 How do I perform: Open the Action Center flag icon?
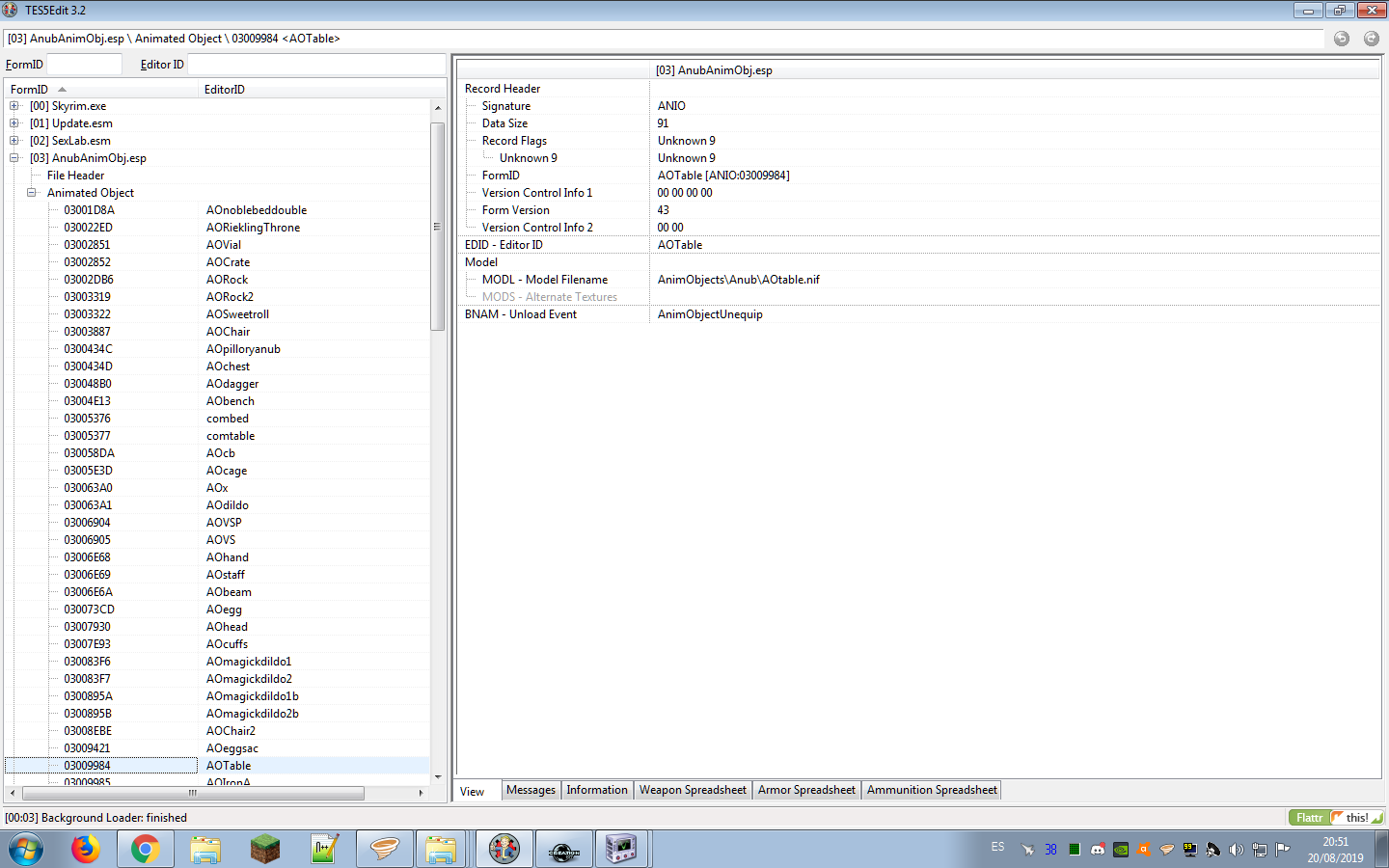[x=1283, y=850]
